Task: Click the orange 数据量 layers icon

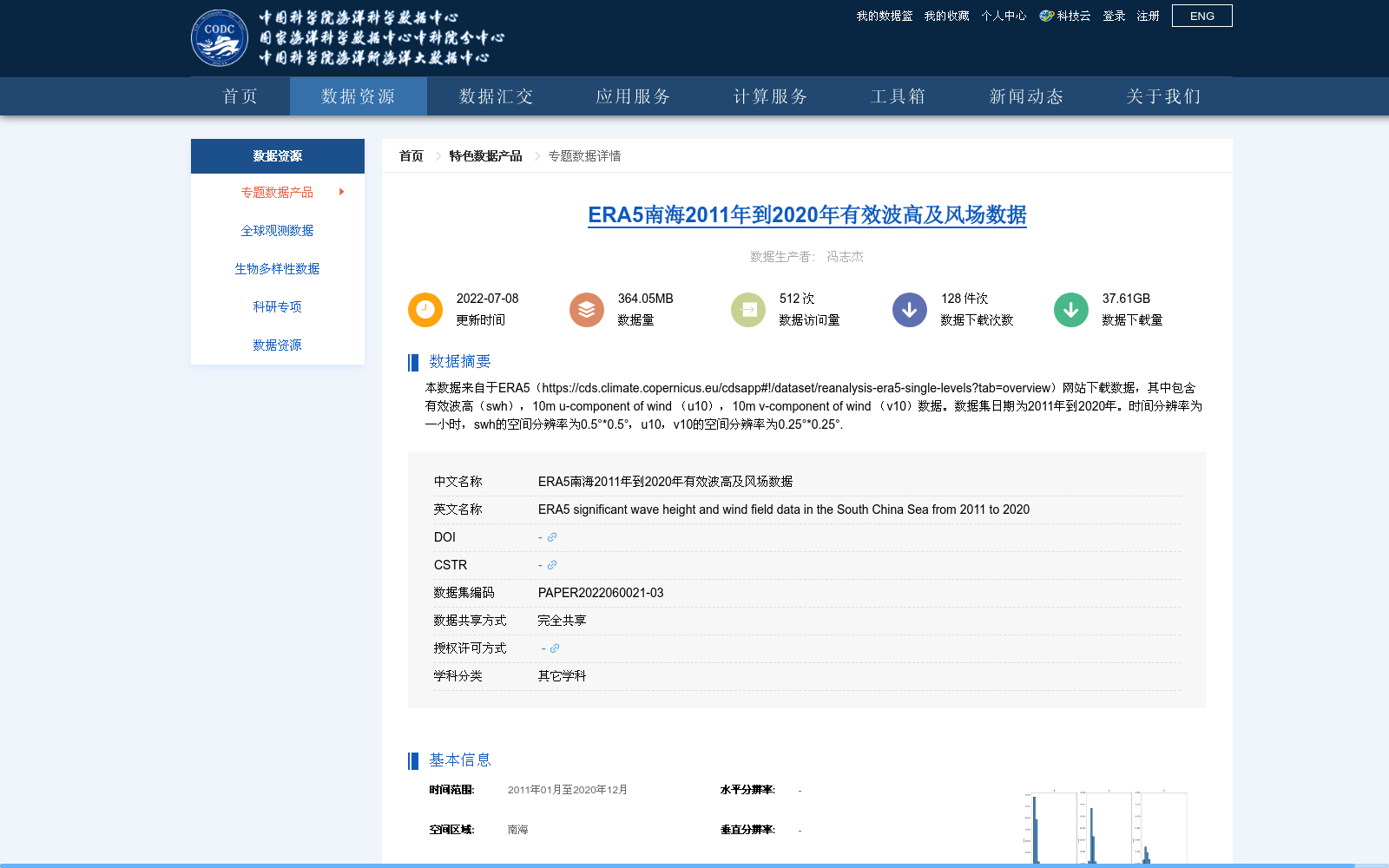Action: 586,309
